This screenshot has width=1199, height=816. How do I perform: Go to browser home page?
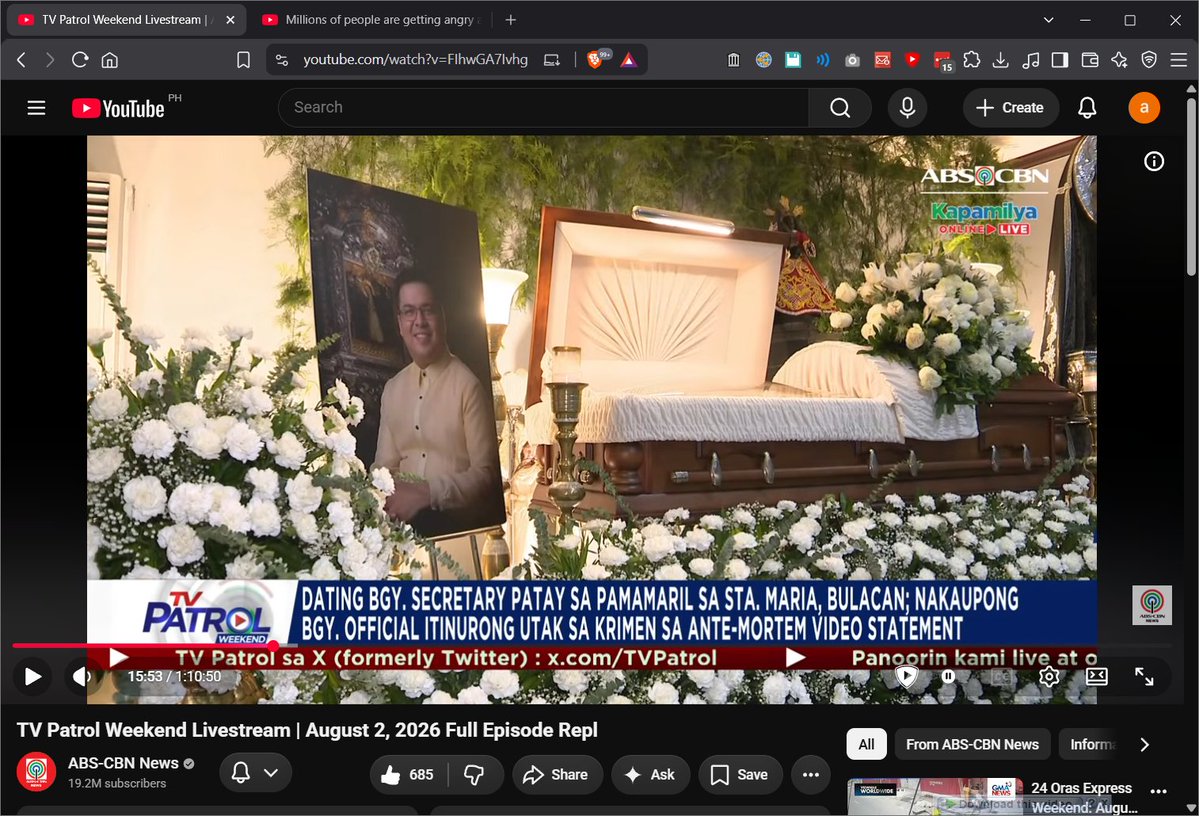pyautogui.click(x=109, y=60)
